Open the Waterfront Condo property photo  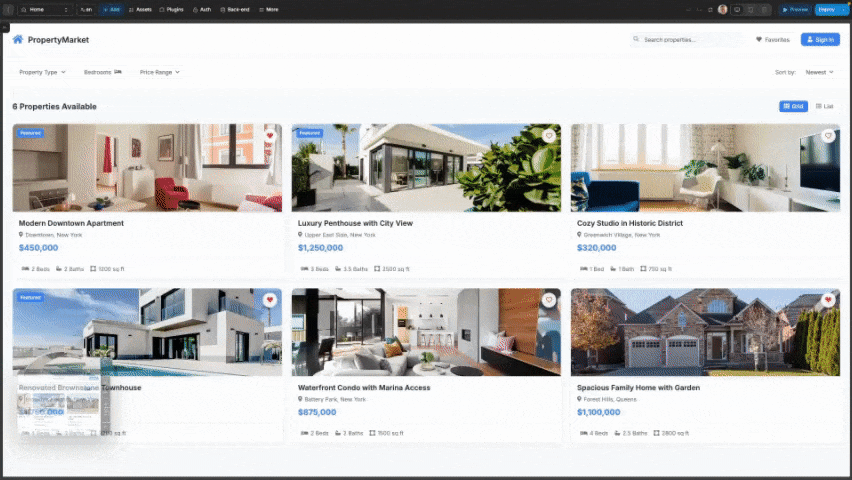(x=426, y=332)
